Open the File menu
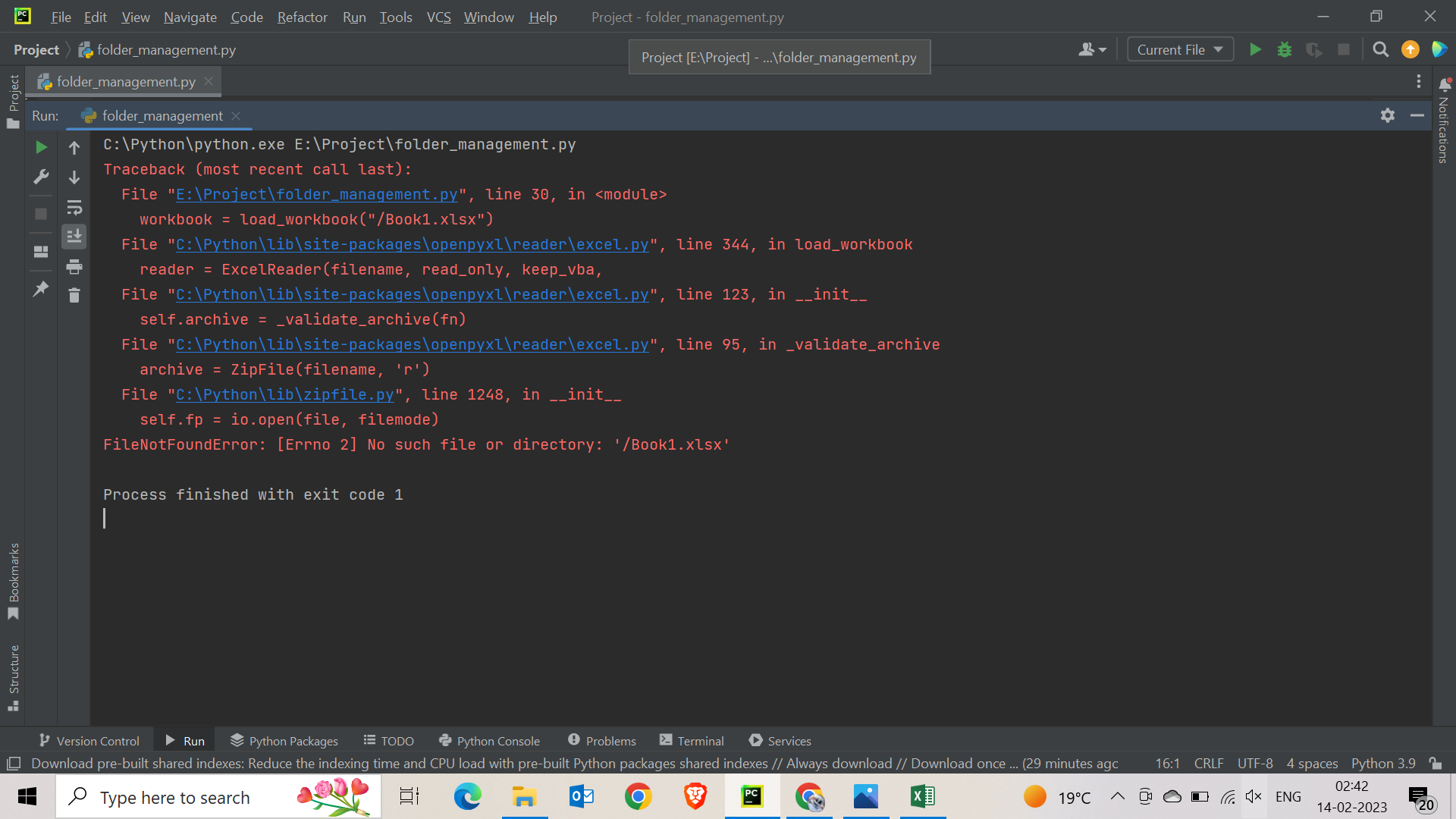 pyautogui.click(x=61, y=17)
